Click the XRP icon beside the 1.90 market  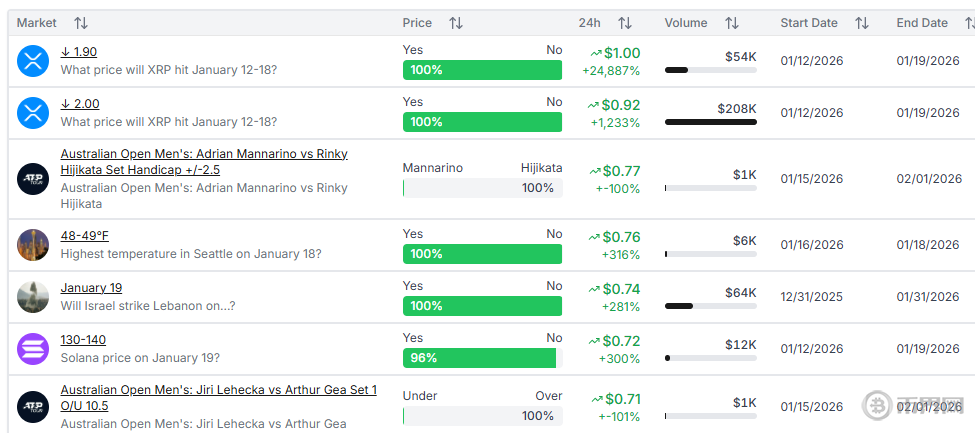tap(33, 61)
